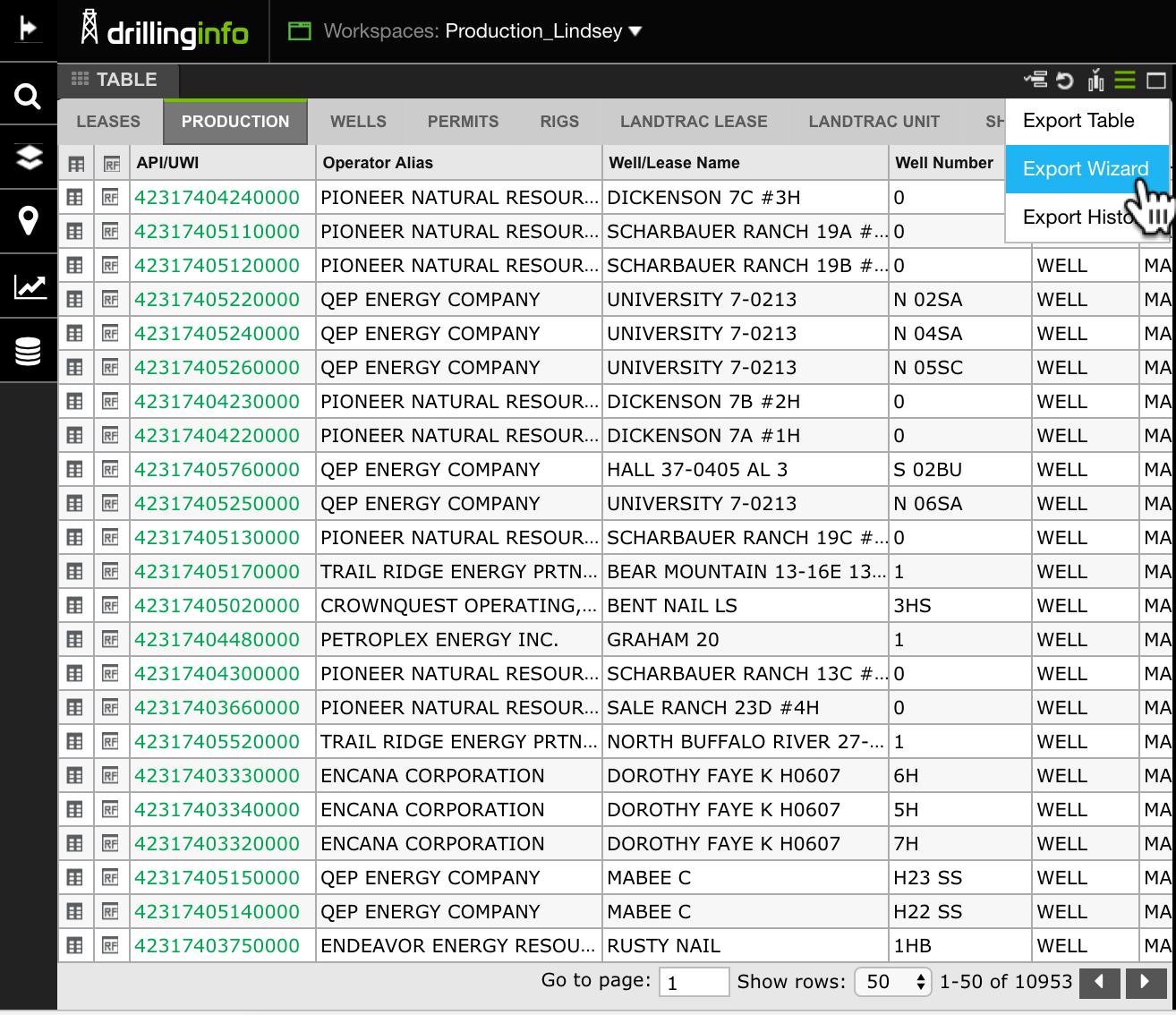Open the analytics line chart icon
This screenshot has width=1176, height=1015.
tap(30, 286)
